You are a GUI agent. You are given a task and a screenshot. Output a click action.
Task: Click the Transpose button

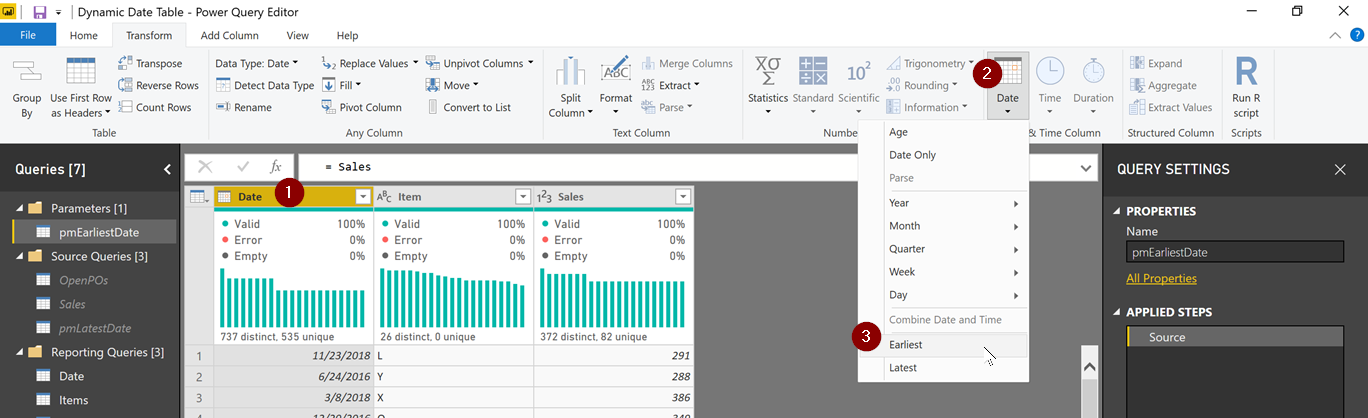click(x=150, y=63)
